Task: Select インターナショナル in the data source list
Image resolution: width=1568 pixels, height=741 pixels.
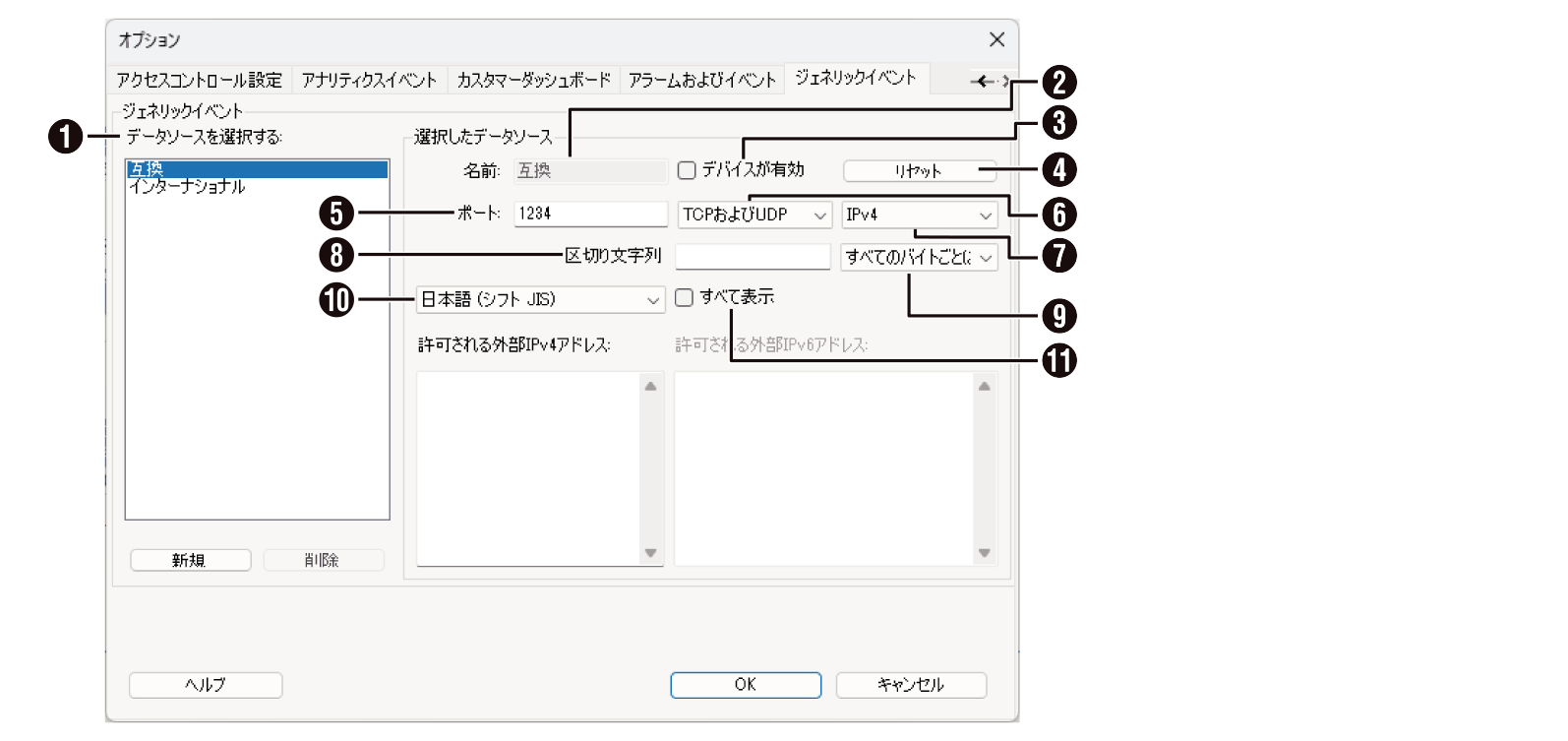Action: pos(187,187)
